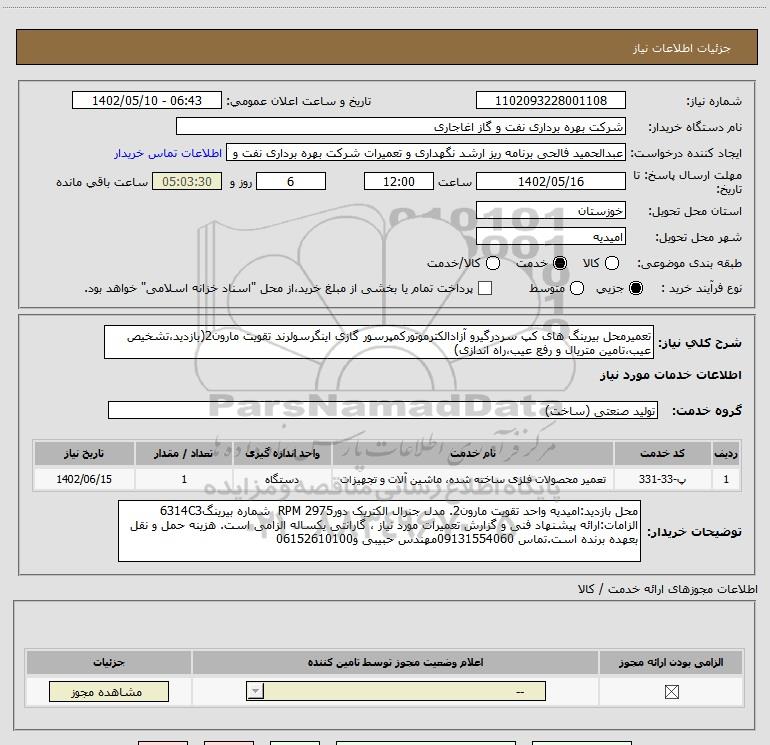The image size is (770, 745).
Task: Click the buyer notes text area
Action: [379, 531]
